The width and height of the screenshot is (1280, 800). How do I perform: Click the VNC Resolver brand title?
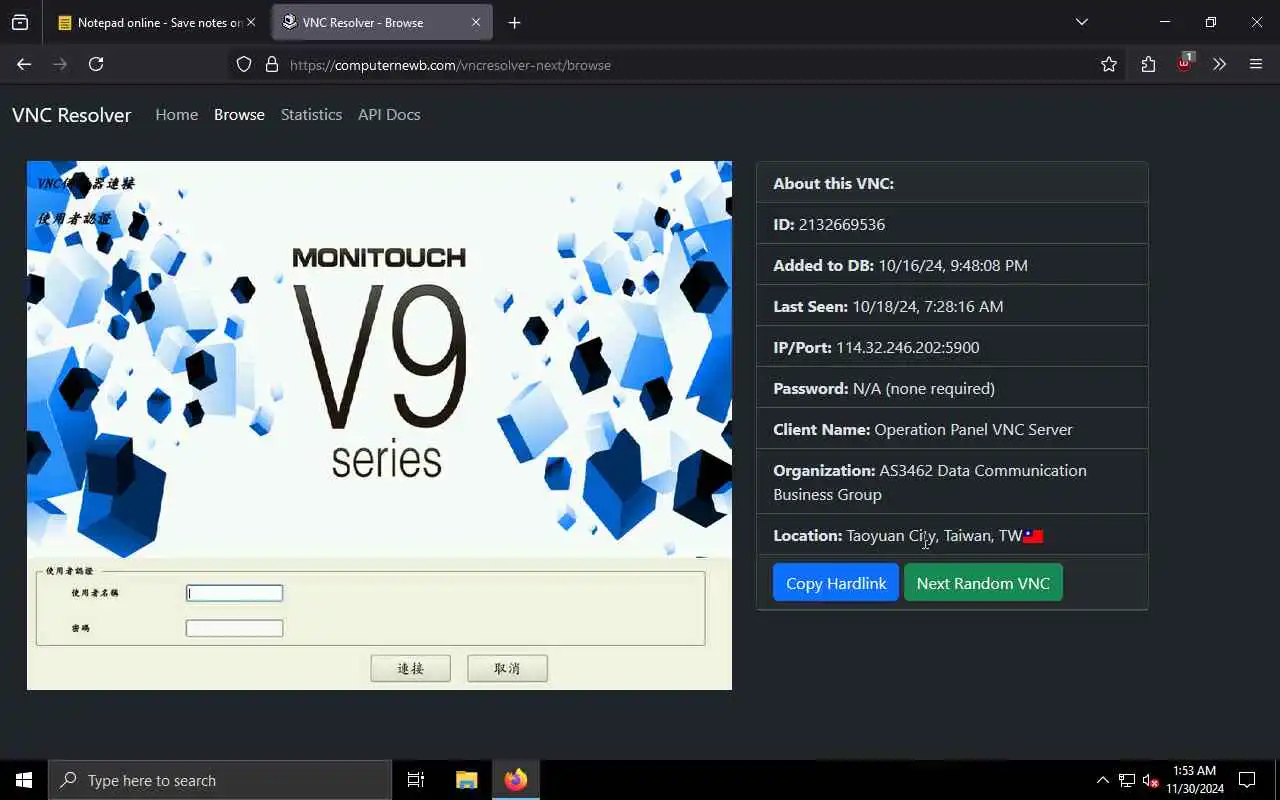click(72, 114)
